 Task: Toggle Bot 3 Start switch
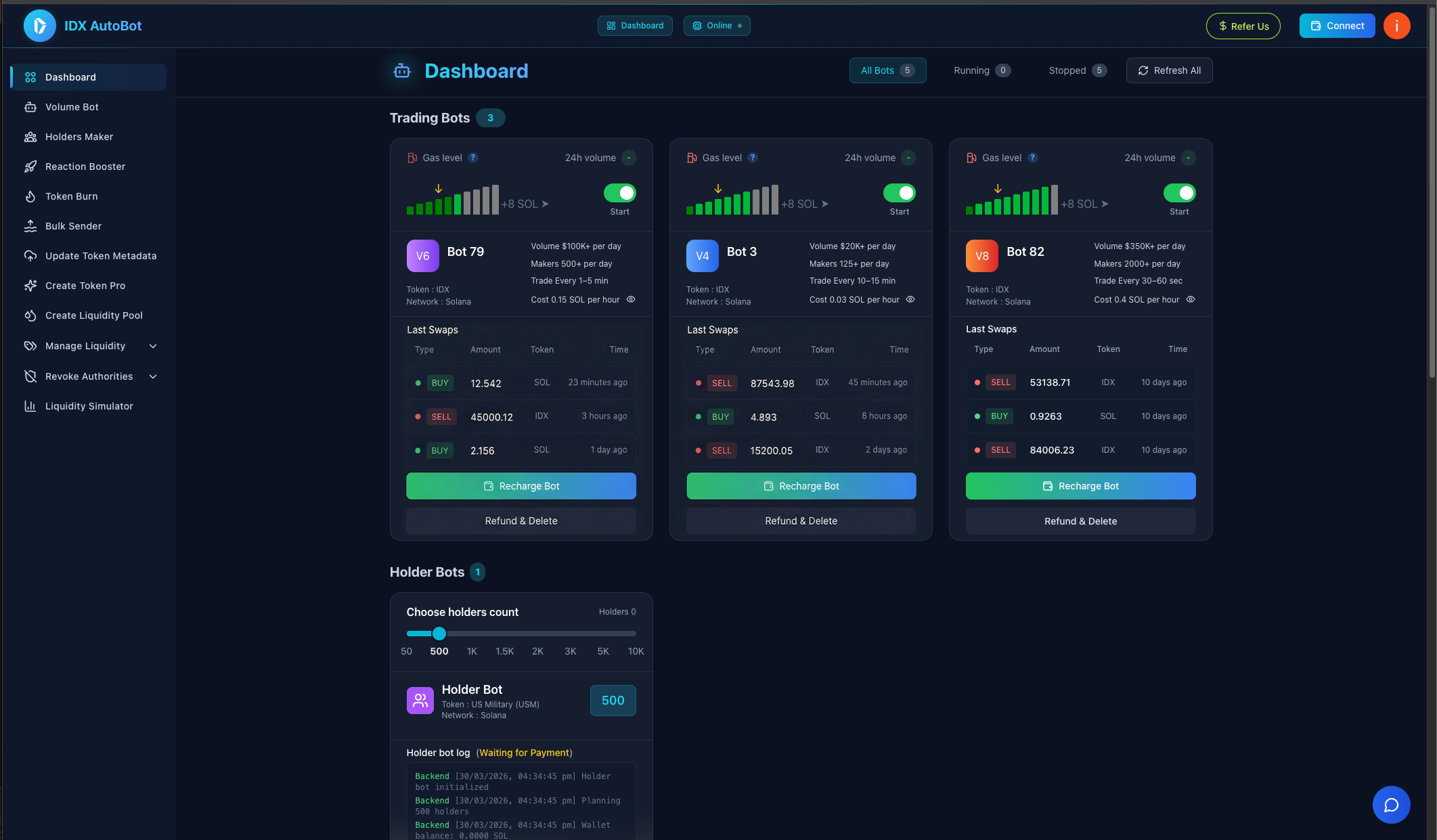click(x=899, y=193)
